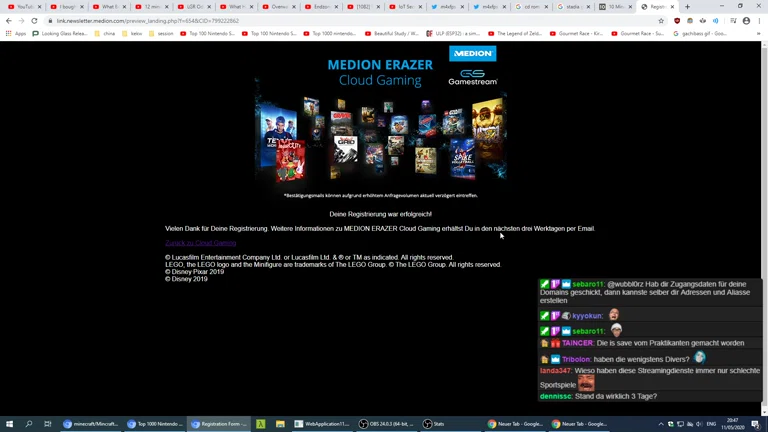Switch to the WebApplication11 taskbar window
The height and width of the screenshot is (432, 768).
pos(322,424)
